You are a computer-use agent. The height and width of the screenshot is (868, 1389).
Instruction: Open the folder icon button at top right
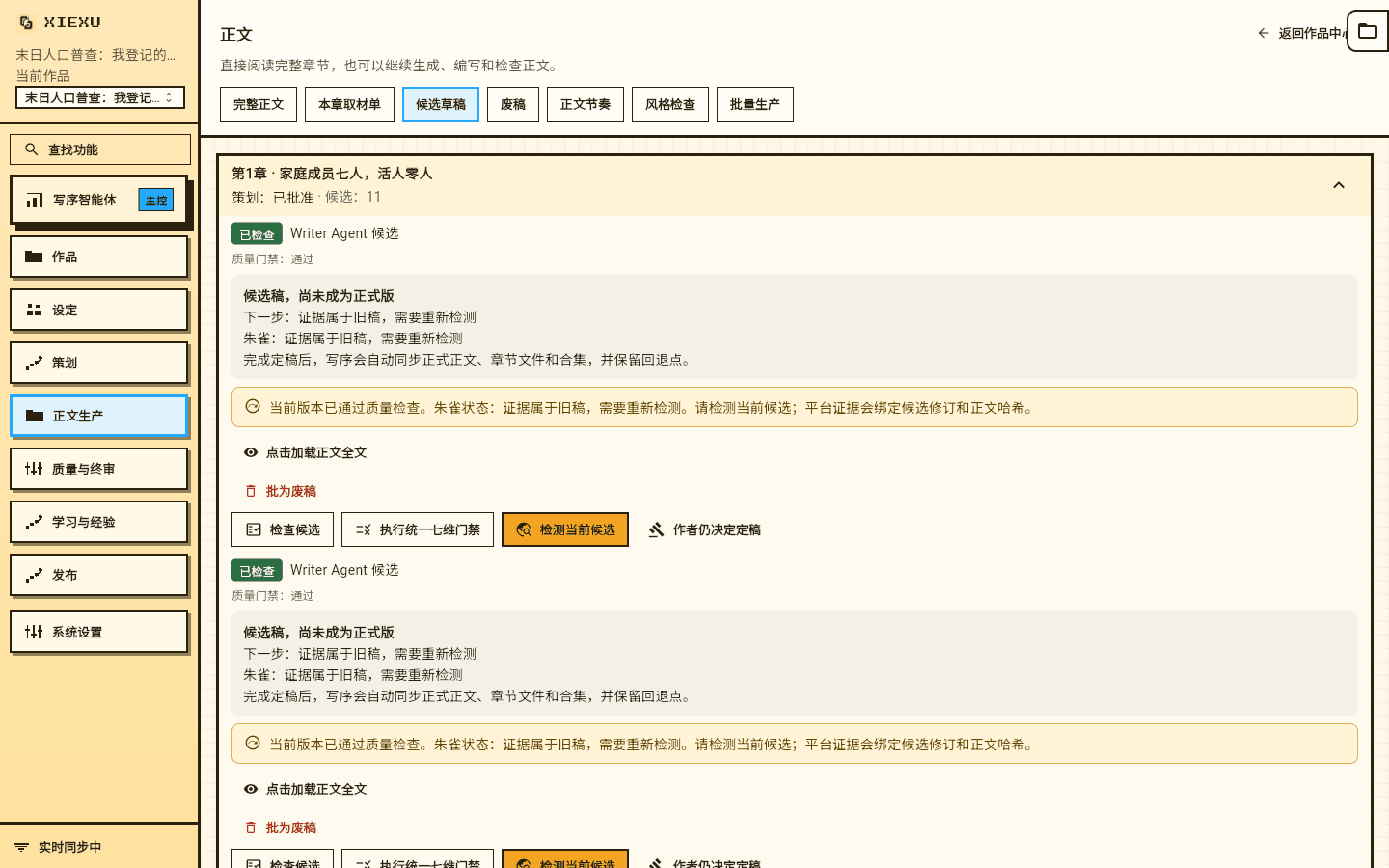[1368, 31]
